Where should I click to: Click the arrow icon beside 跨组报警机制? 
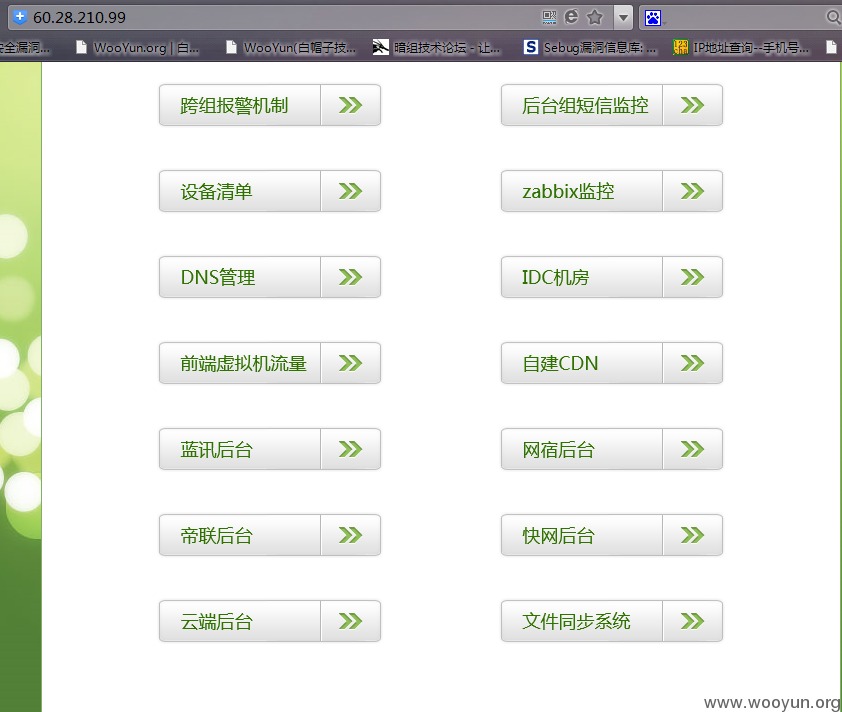pos(351,105)
